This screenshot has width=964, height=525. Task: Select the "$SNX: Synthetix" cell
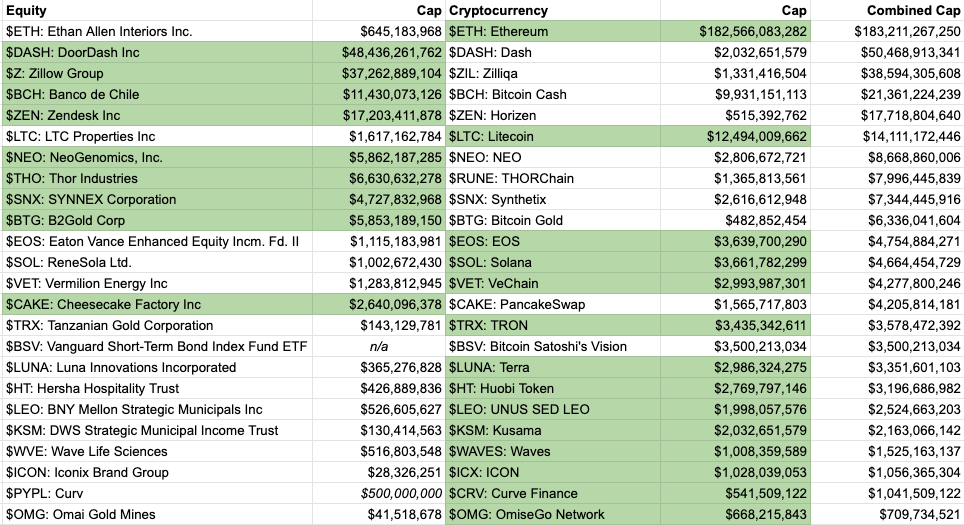point(553,199)
